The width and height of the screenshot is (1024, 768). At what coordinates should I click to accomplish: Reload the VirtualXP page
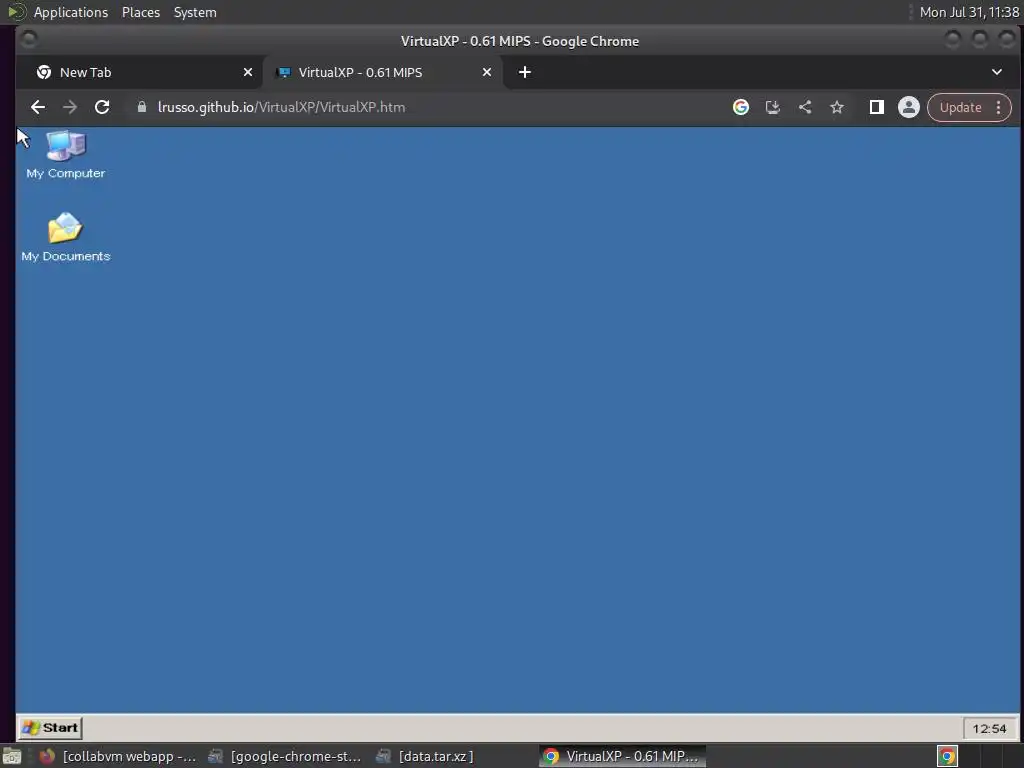[x=102, y=107]
